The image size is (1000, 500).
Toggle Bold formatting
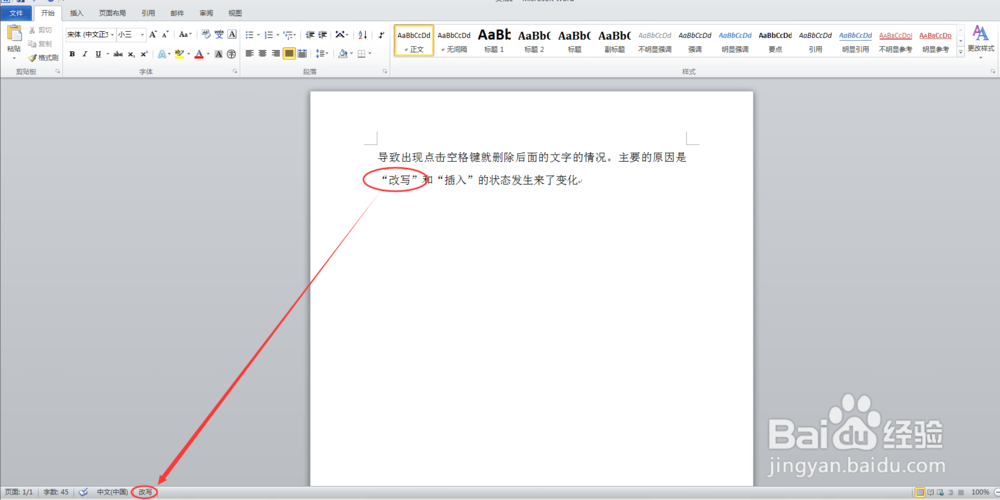72,54
